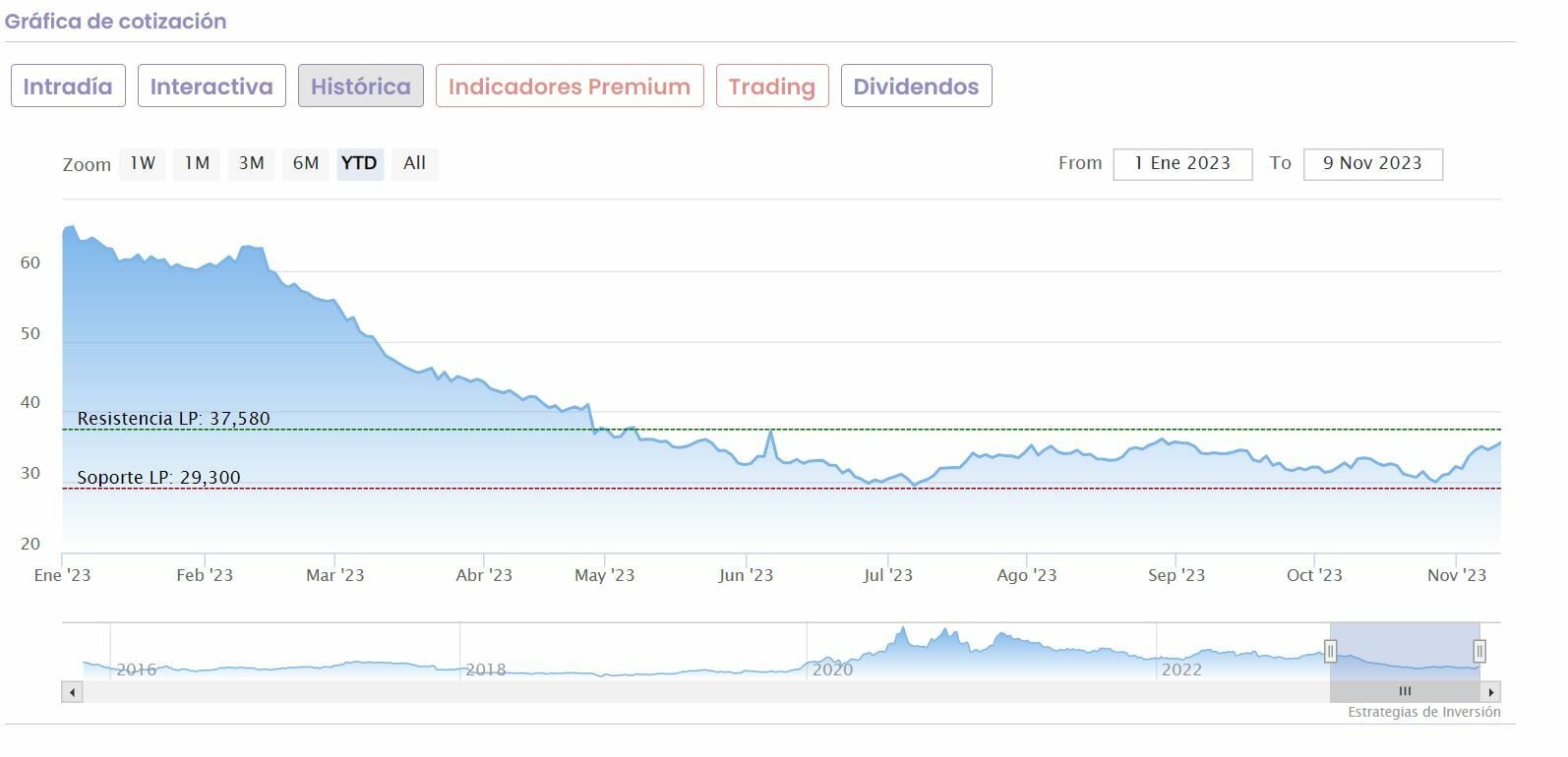Open the Estrategias de Inversión credit link

click(x=1423, y=712)
